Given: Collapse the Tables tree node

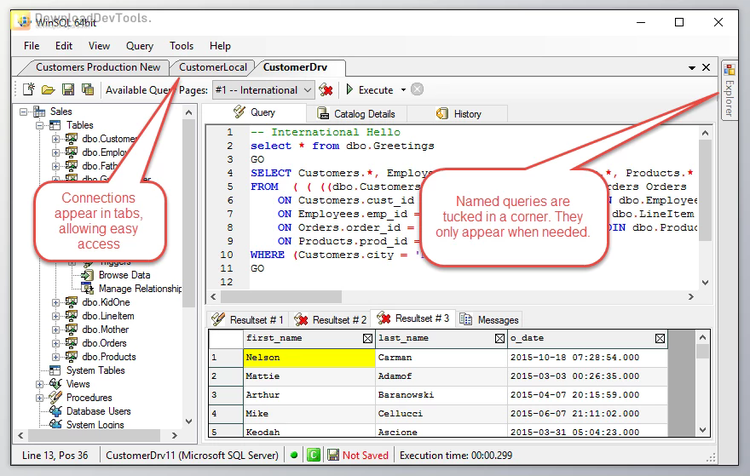Looking at the screenshot, I should (40, 125).
